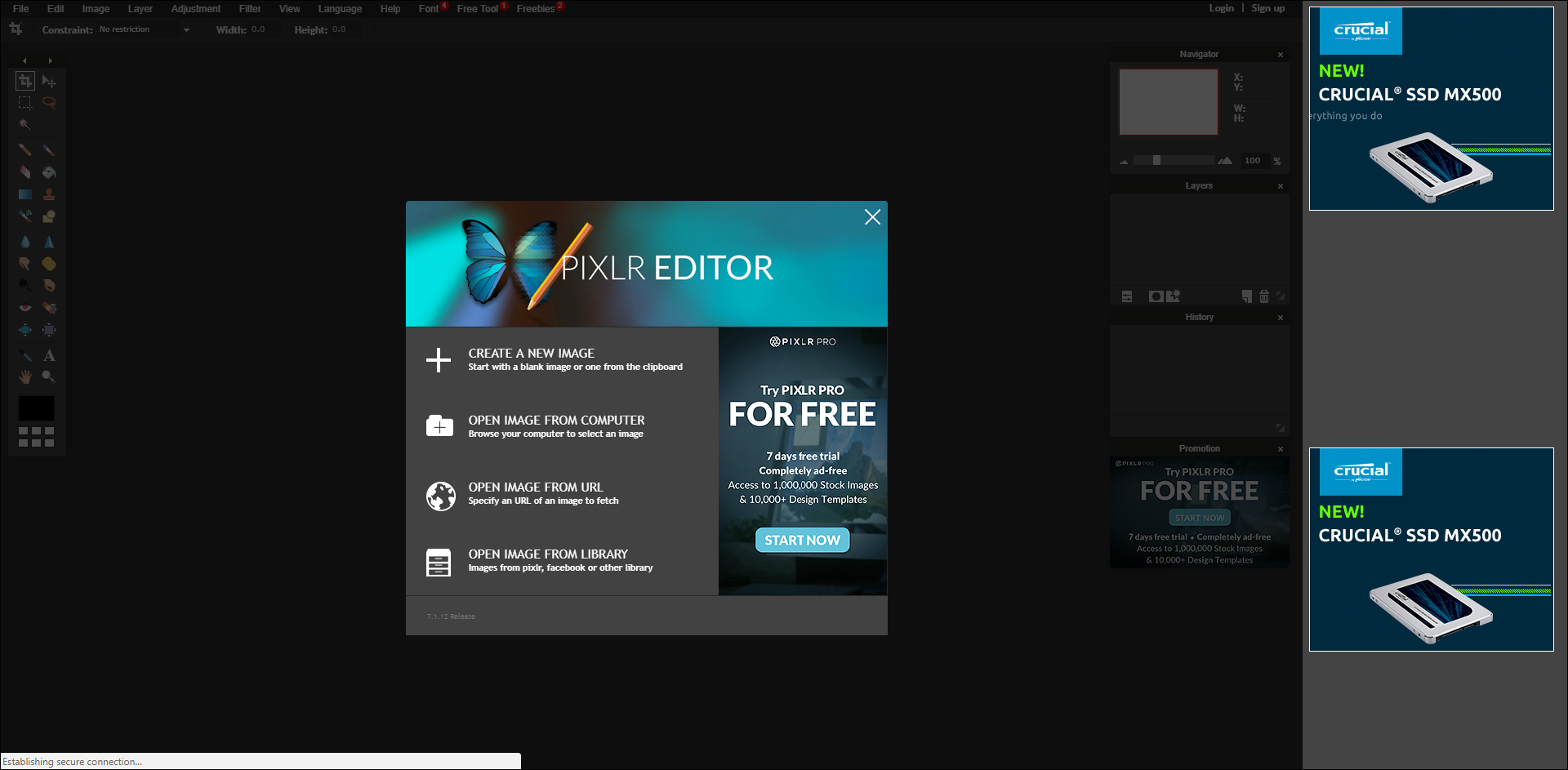This screenshot has height=770, width=1568.
Task: Collapse the History panel
Action: (x=1280, y=317)
